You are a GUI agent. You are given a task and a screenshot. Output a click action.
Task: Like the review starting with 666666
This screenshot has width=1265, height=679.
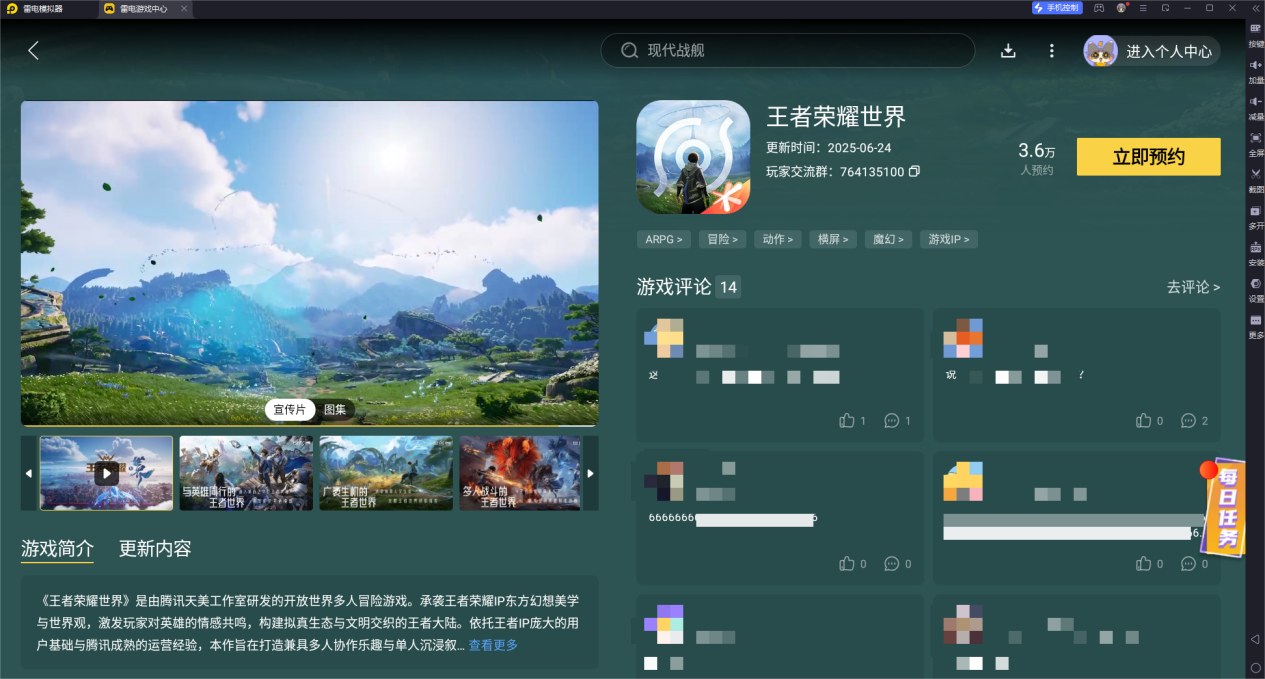847,564
